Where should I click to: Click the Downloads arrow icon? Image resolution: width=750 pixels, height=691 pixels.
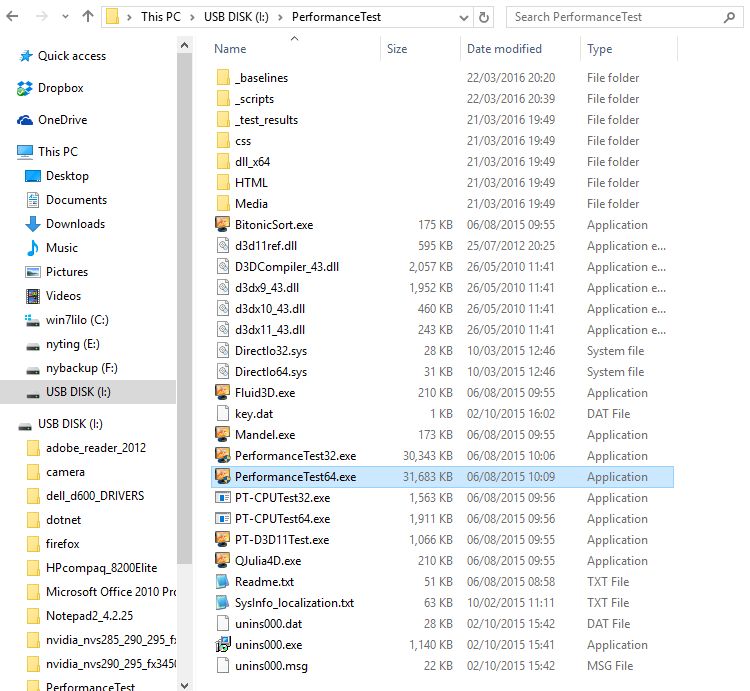33,224
